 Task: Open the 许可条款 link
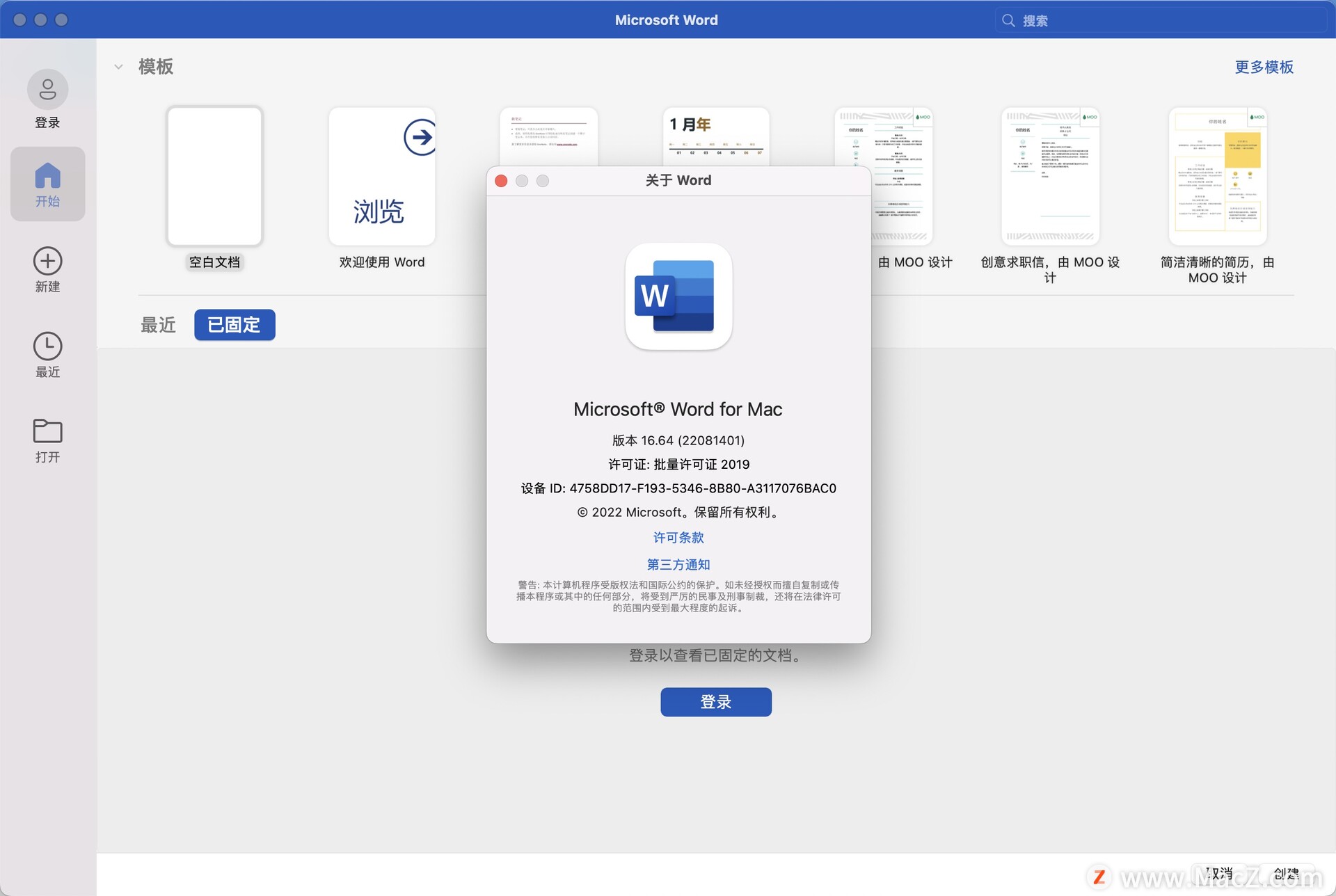pyautogui.click(x=678, y=538)
